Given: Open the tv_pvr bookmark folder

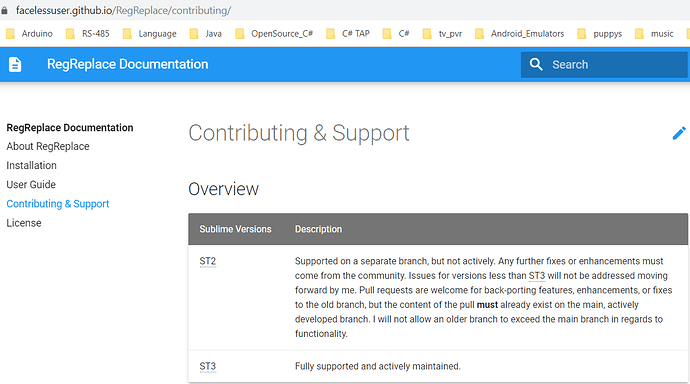Looking at the screenshot, I should tap(442, 33).
